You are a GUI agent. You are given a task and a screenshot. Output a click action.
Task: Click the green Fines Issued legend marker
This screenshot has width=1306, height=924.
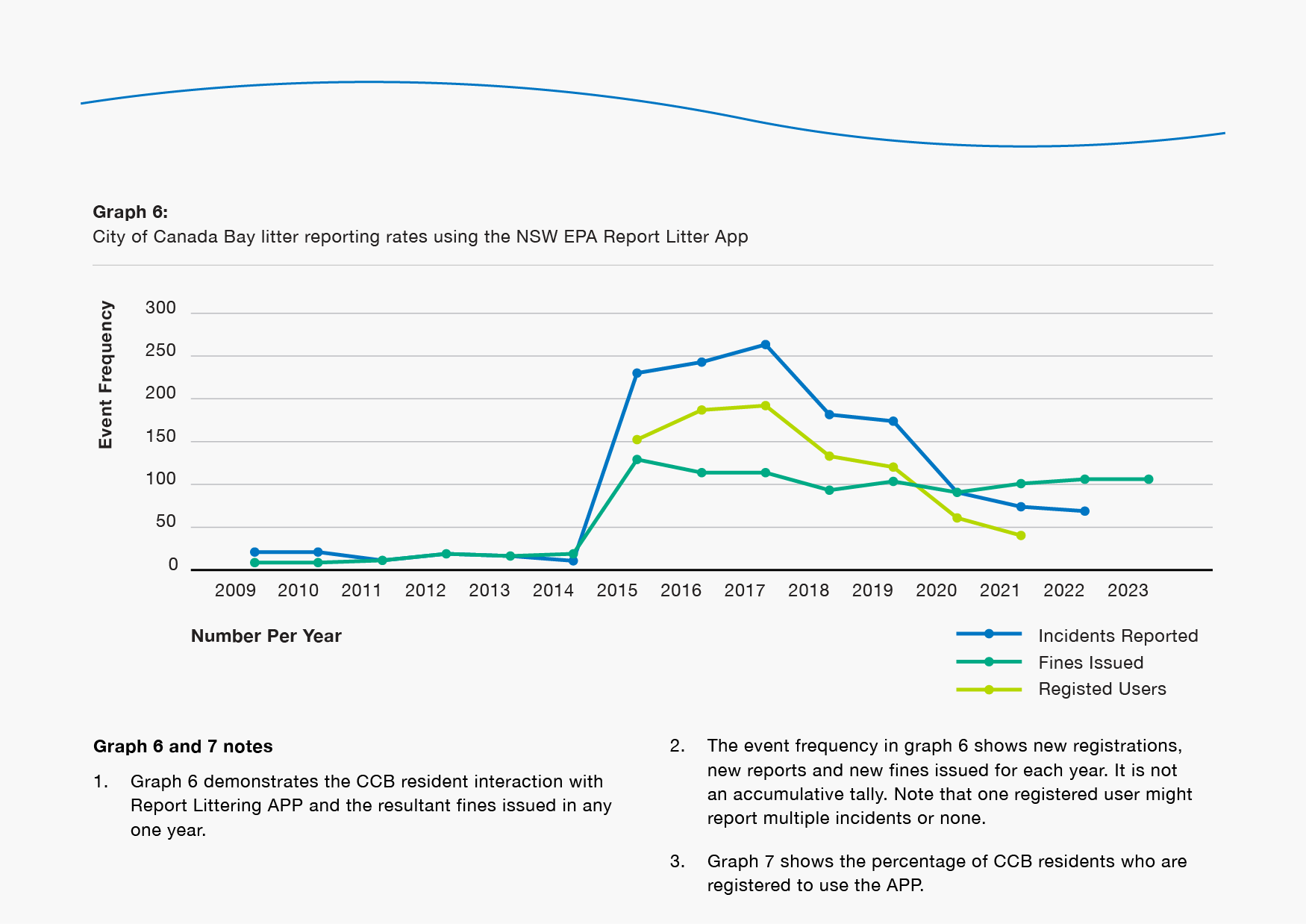[x=989, y=661]
